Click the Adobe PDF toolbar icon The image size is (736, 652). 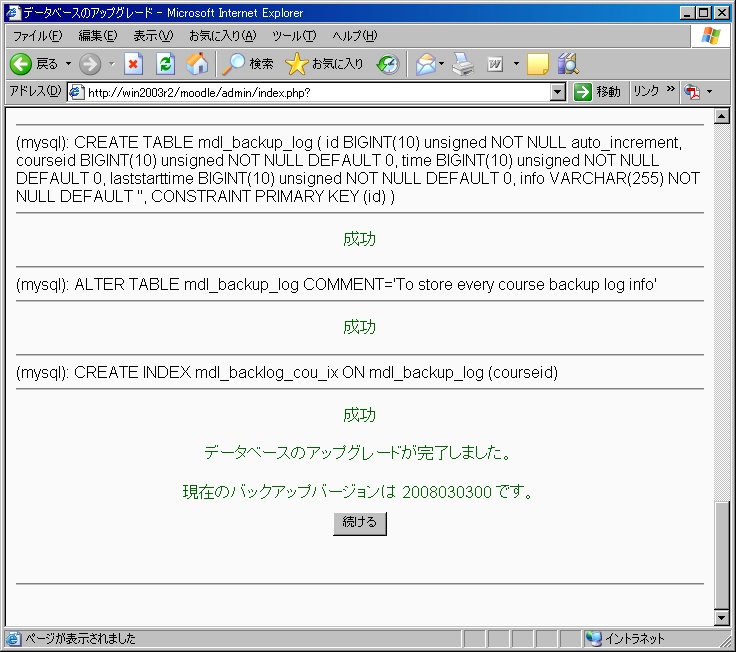[x=692, y=92]
